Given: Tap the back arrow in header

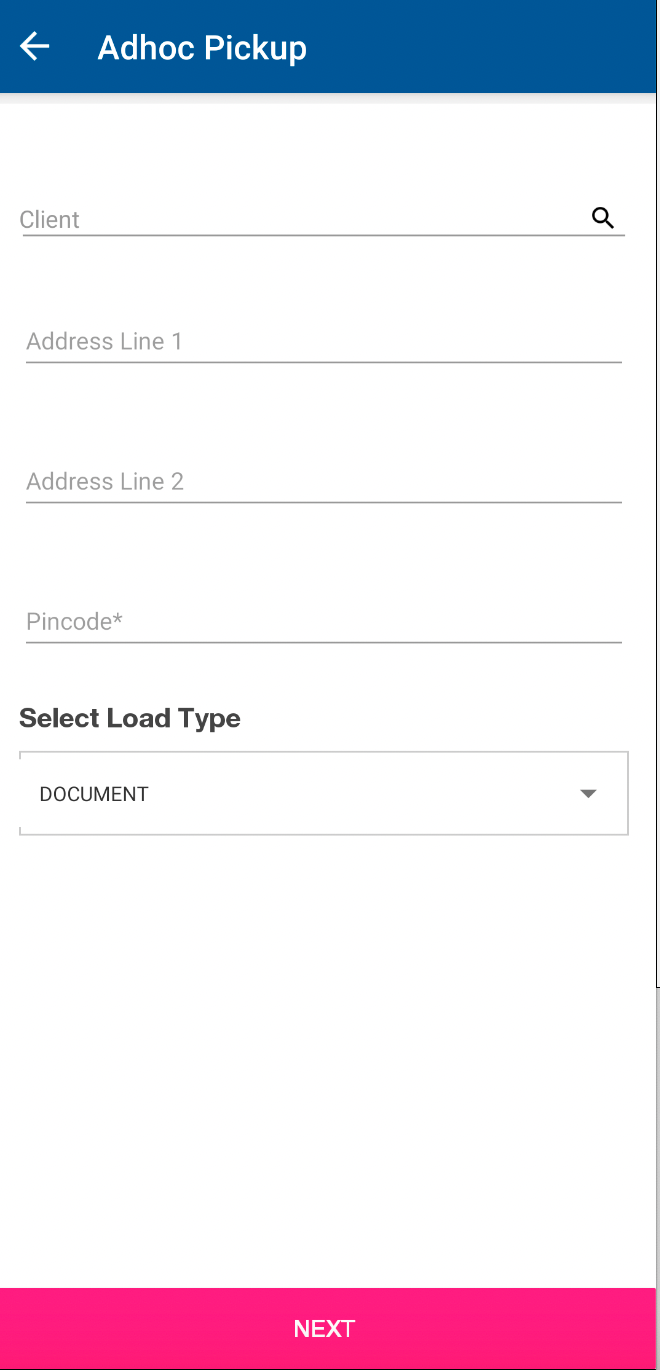Looking at the screenshot, I should (x=35, y=46).
